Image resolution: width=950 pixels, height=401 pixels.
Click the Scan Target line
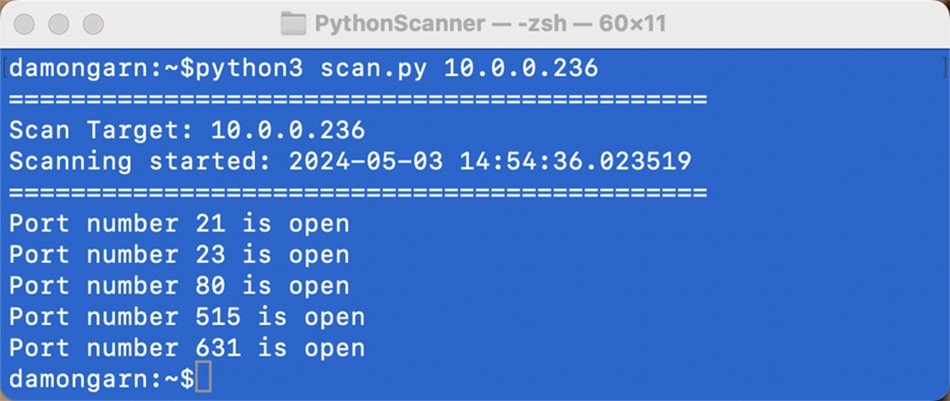(187, 131)
